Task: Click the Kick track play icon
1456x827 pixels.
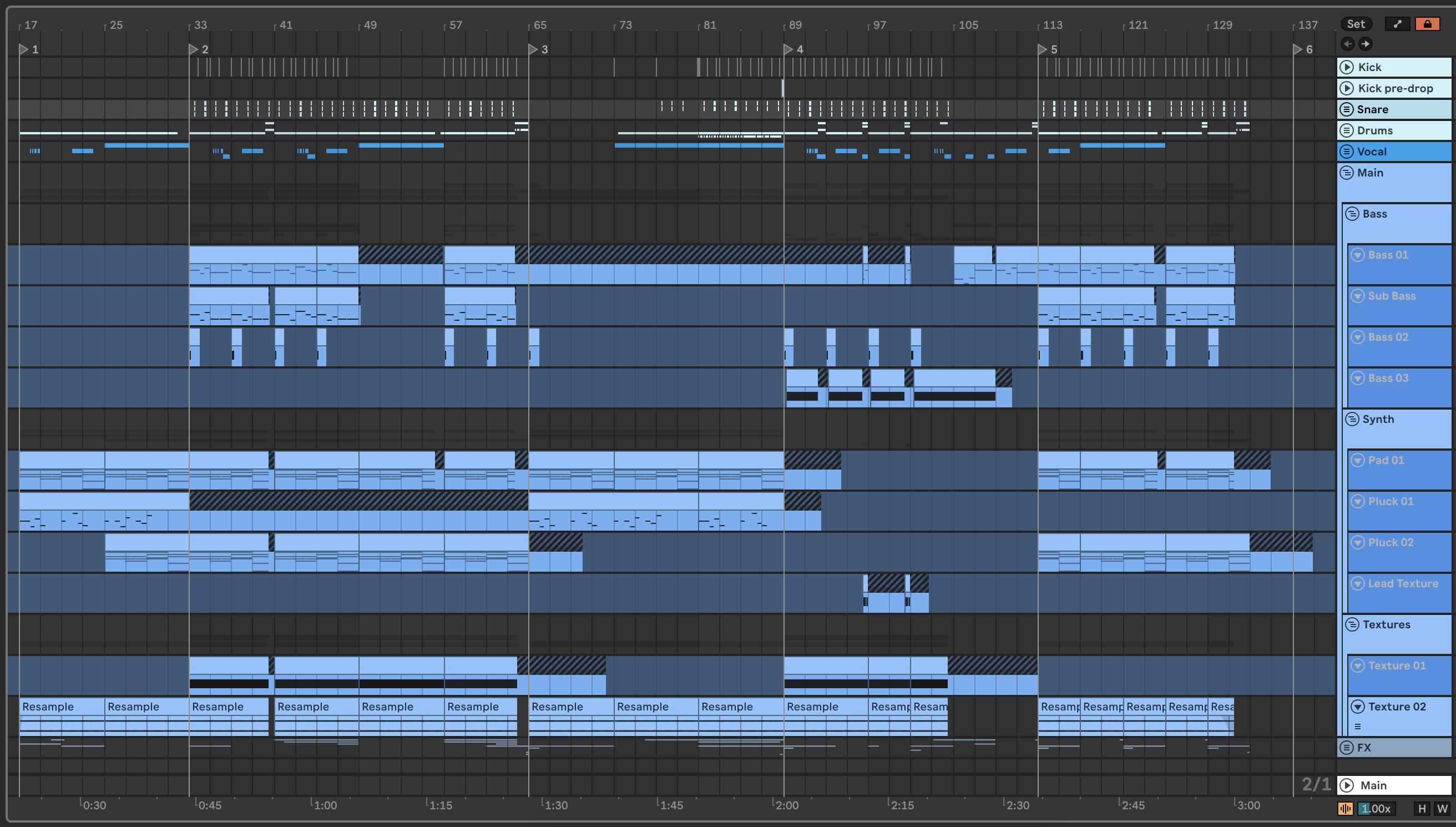Action: (x=1347, y=67)
